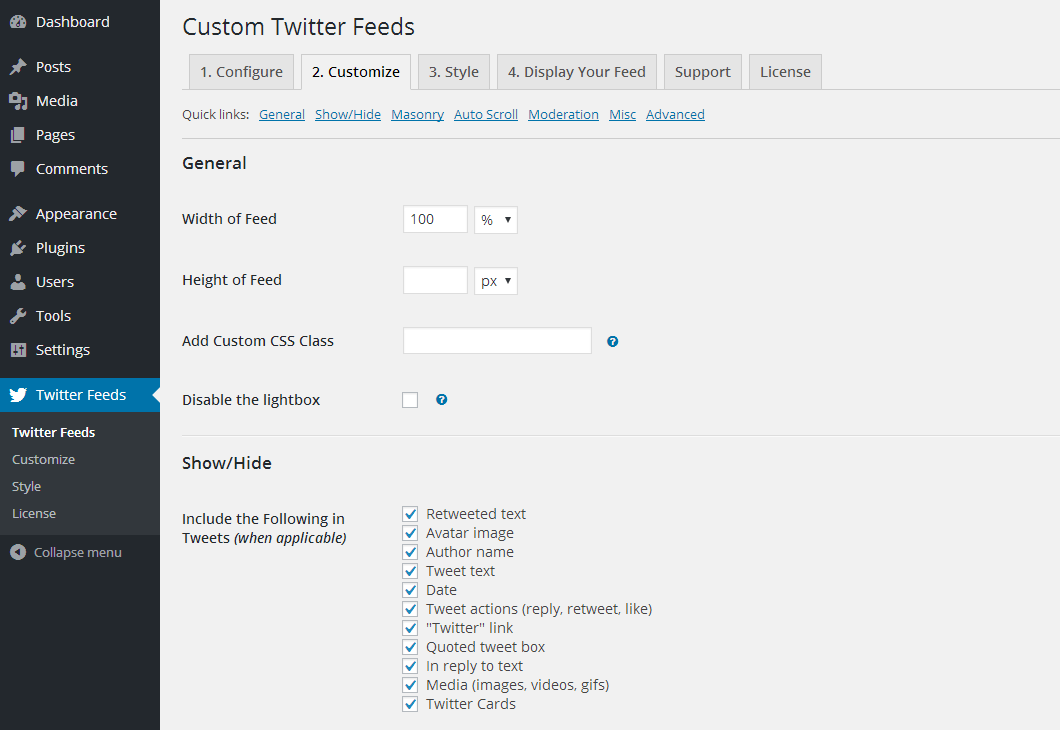This screenshot has width=1060, height=730.
Task: Toggle the Twitter Cards checkbox
Action: [410, 704]
